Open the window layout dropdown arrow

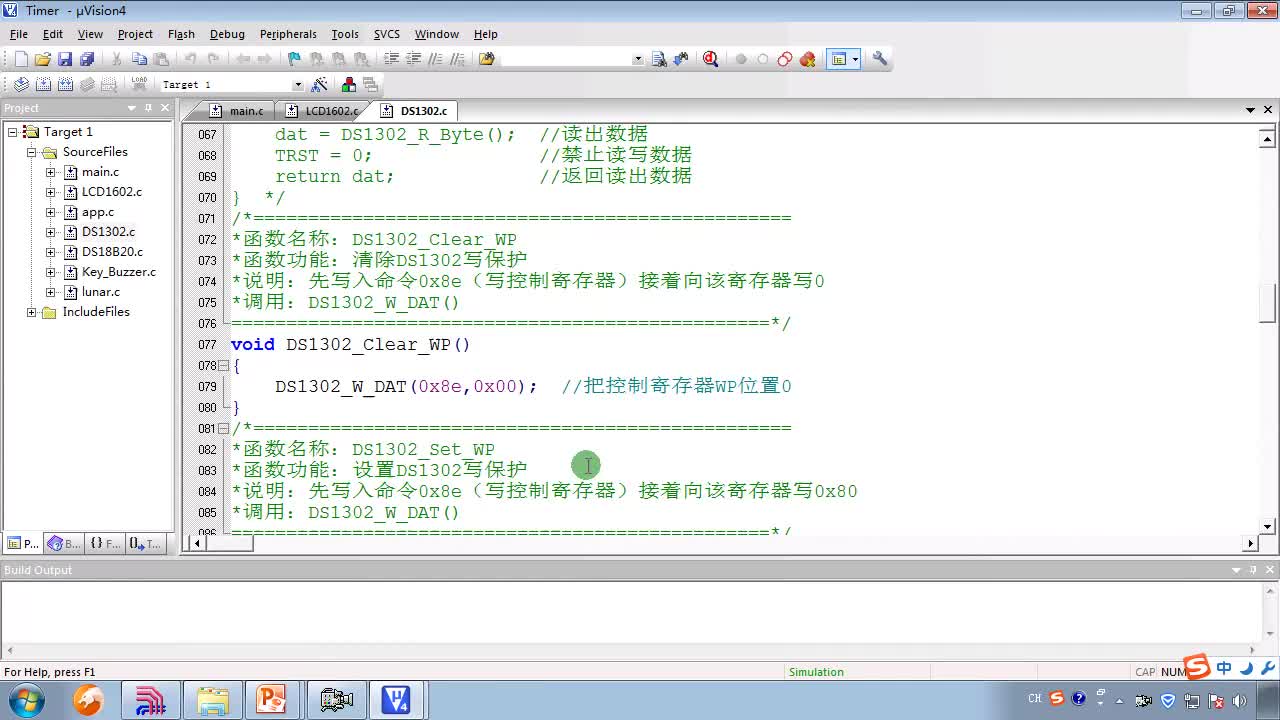(x=855, y=59)
